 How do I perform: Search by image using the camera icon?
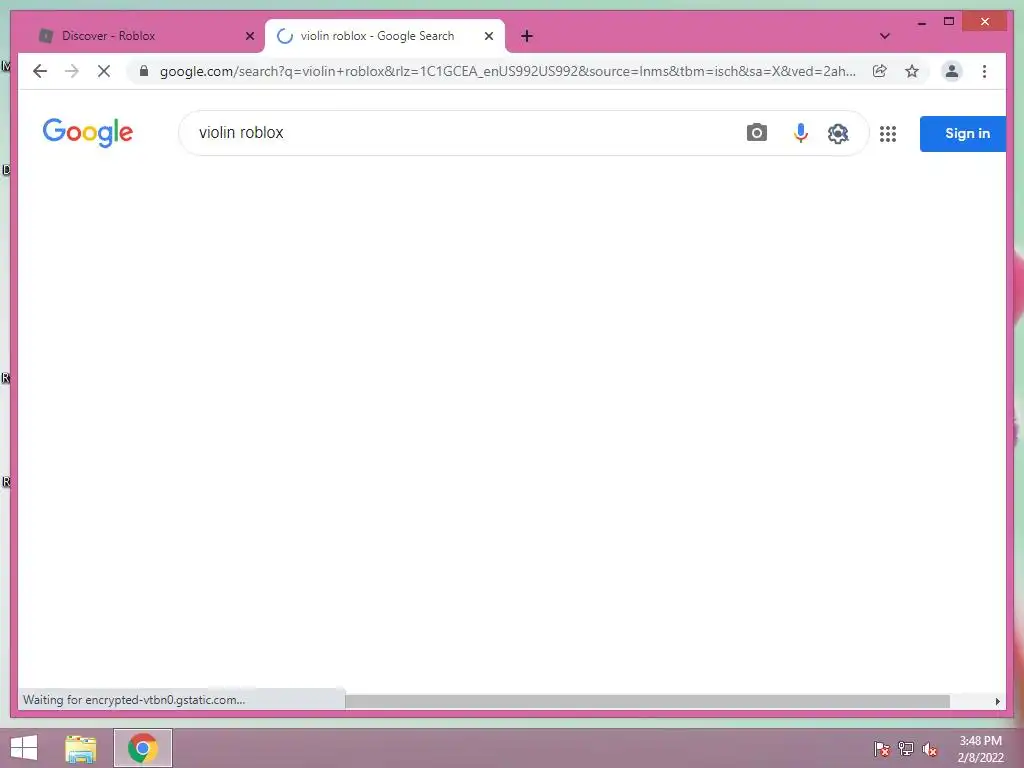[756, 133]
